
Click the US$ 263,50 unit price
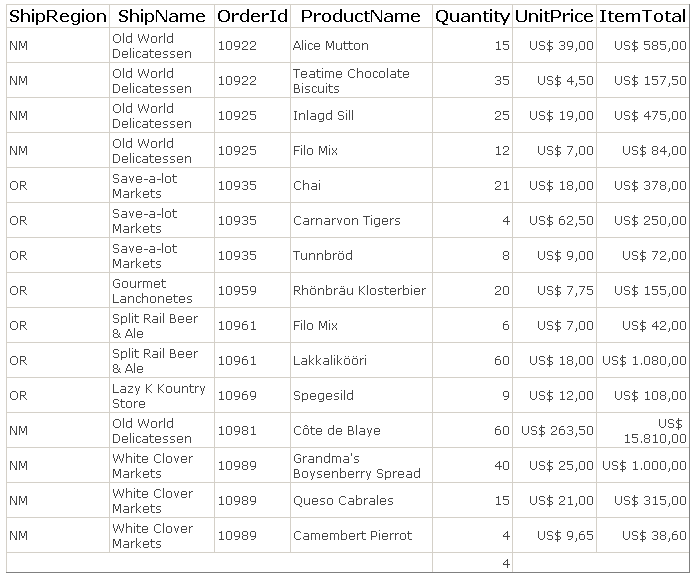point(557,431)
